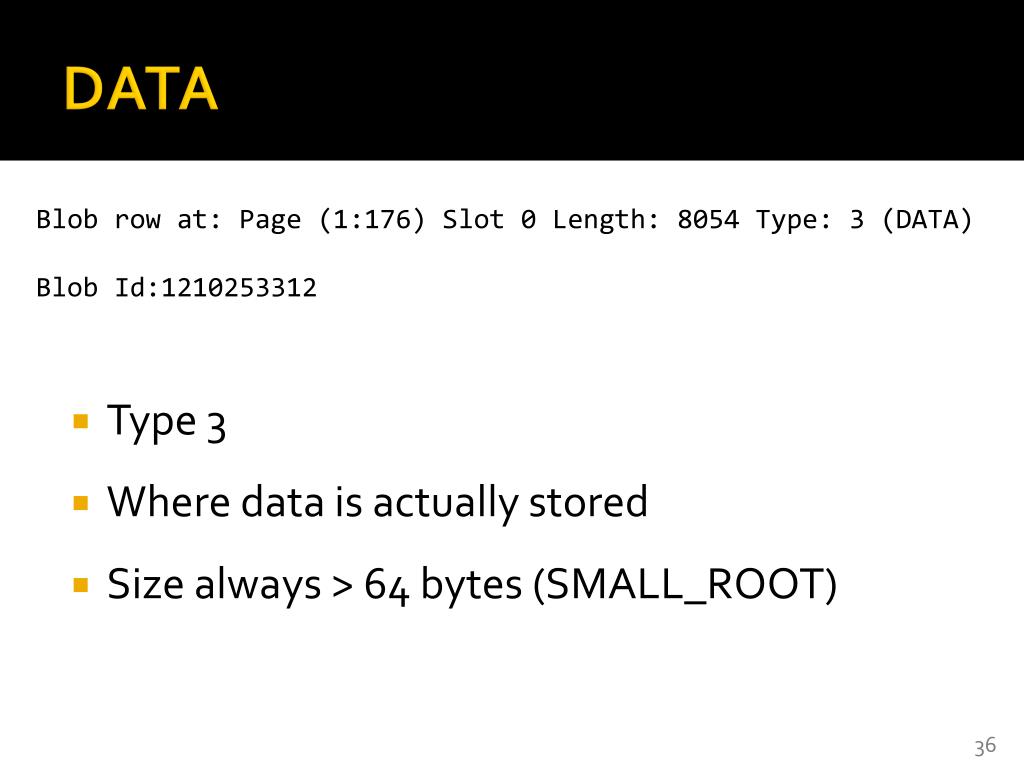
Task: Select the Where data is actually stored line
Action: [377, 503]
